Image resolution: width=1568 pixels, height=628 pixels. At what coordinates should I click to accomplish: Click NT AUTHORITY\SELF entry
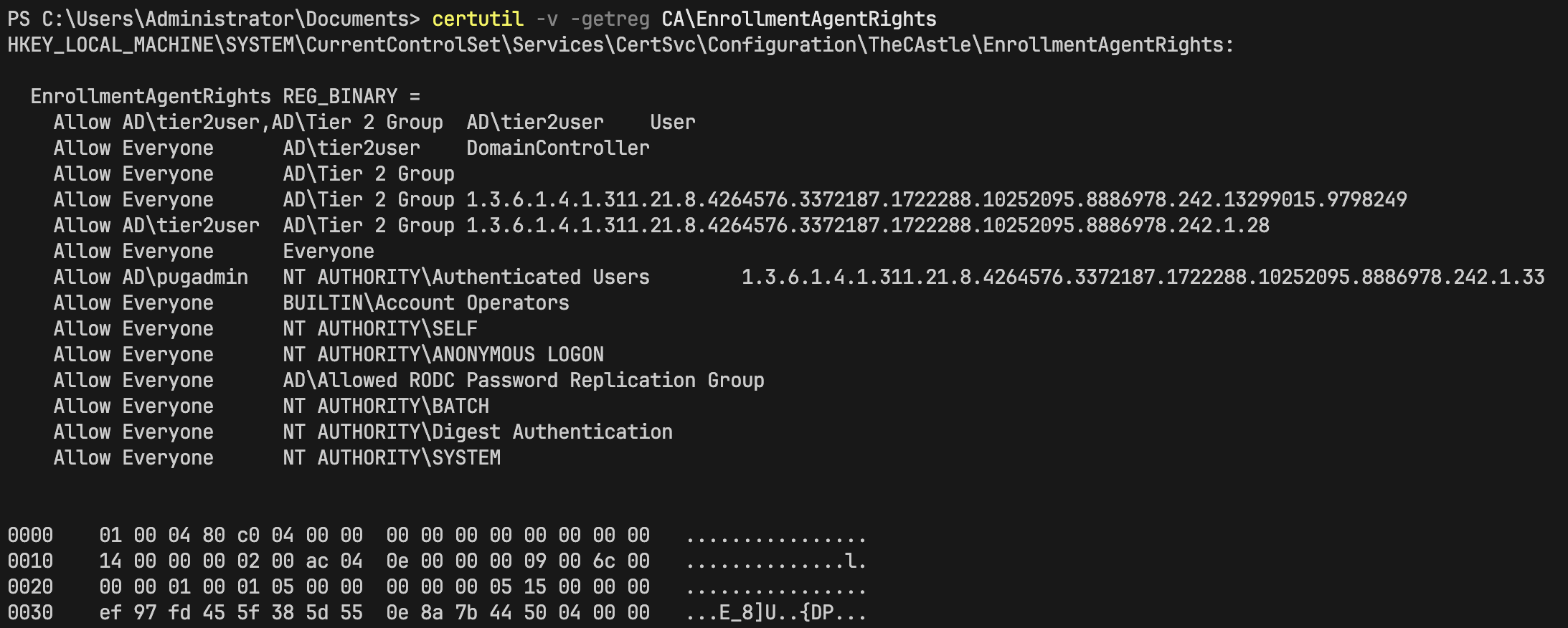point(380,328)
